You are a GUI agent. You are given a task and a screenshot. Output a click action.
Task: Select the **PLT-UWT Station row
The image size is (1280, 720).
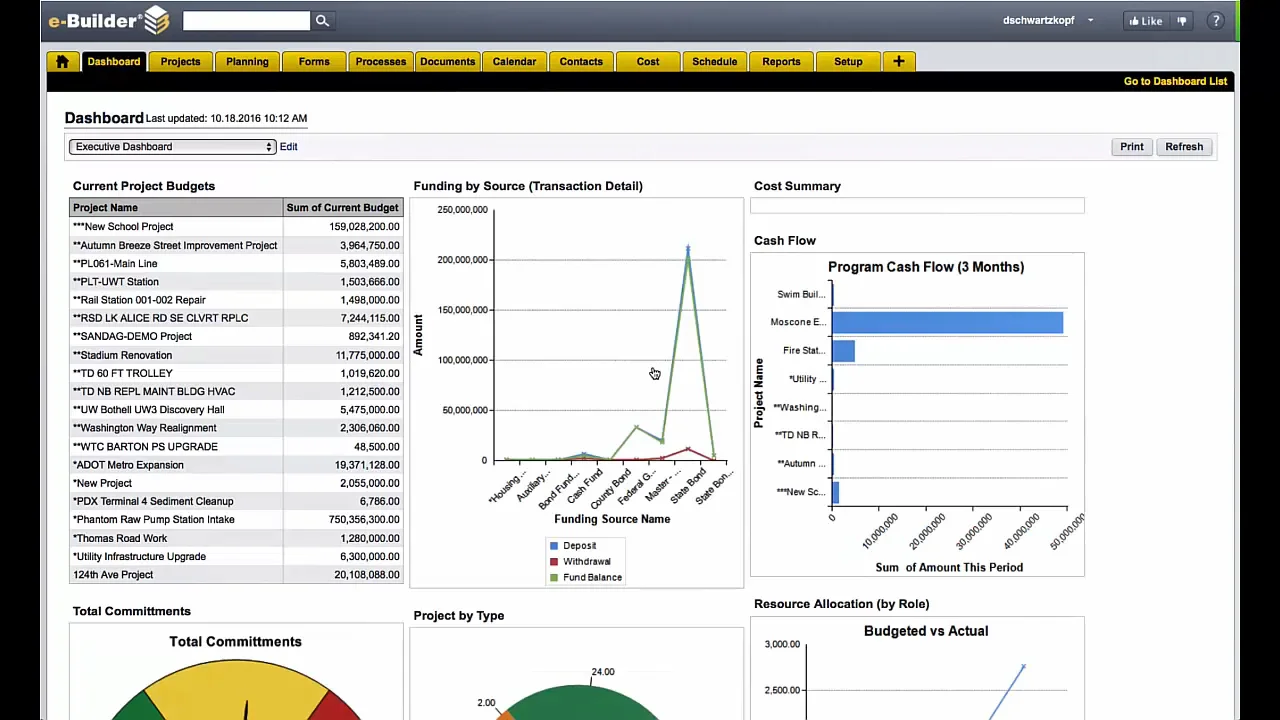[x=236, y=282]
